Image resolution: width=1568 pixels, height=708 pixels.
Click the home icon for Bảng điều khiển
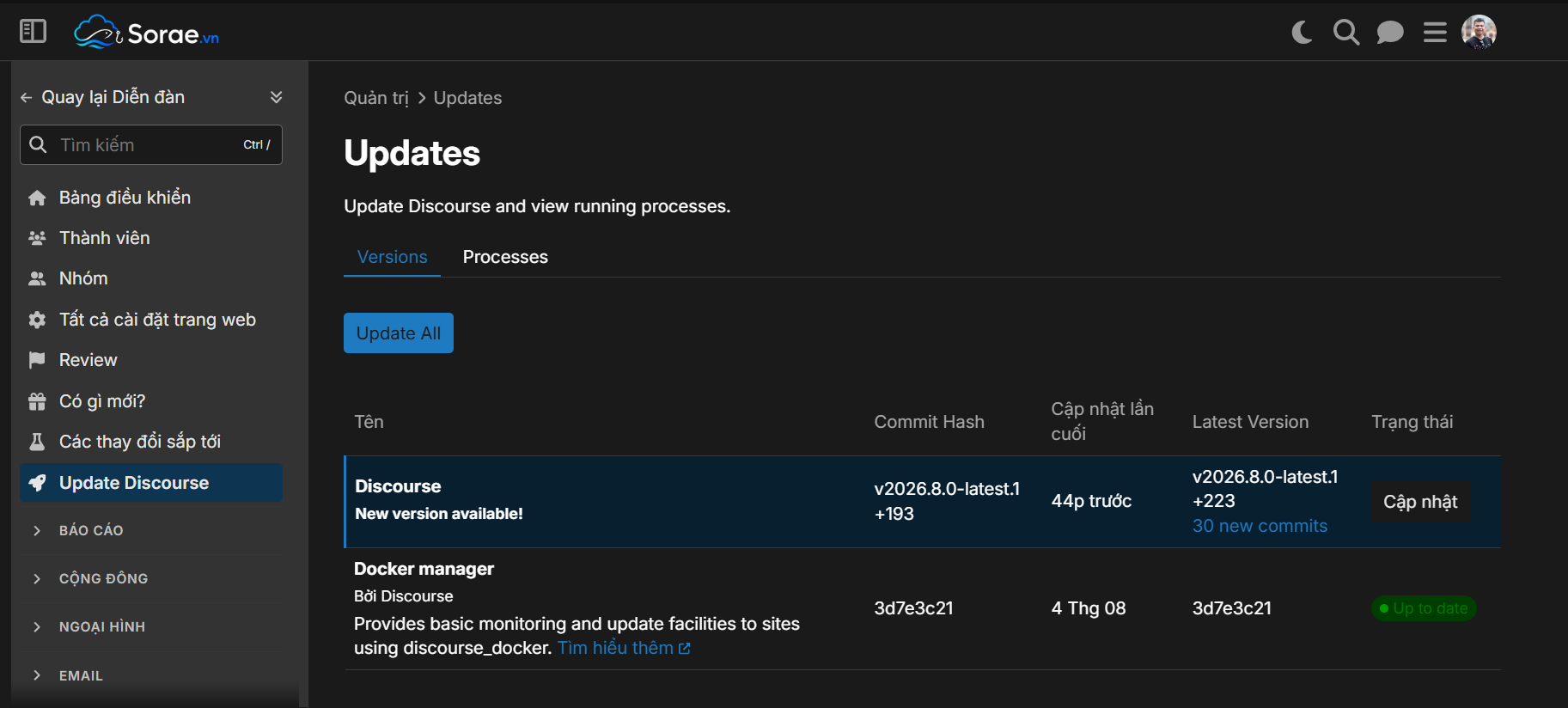(x=37, y=198)
